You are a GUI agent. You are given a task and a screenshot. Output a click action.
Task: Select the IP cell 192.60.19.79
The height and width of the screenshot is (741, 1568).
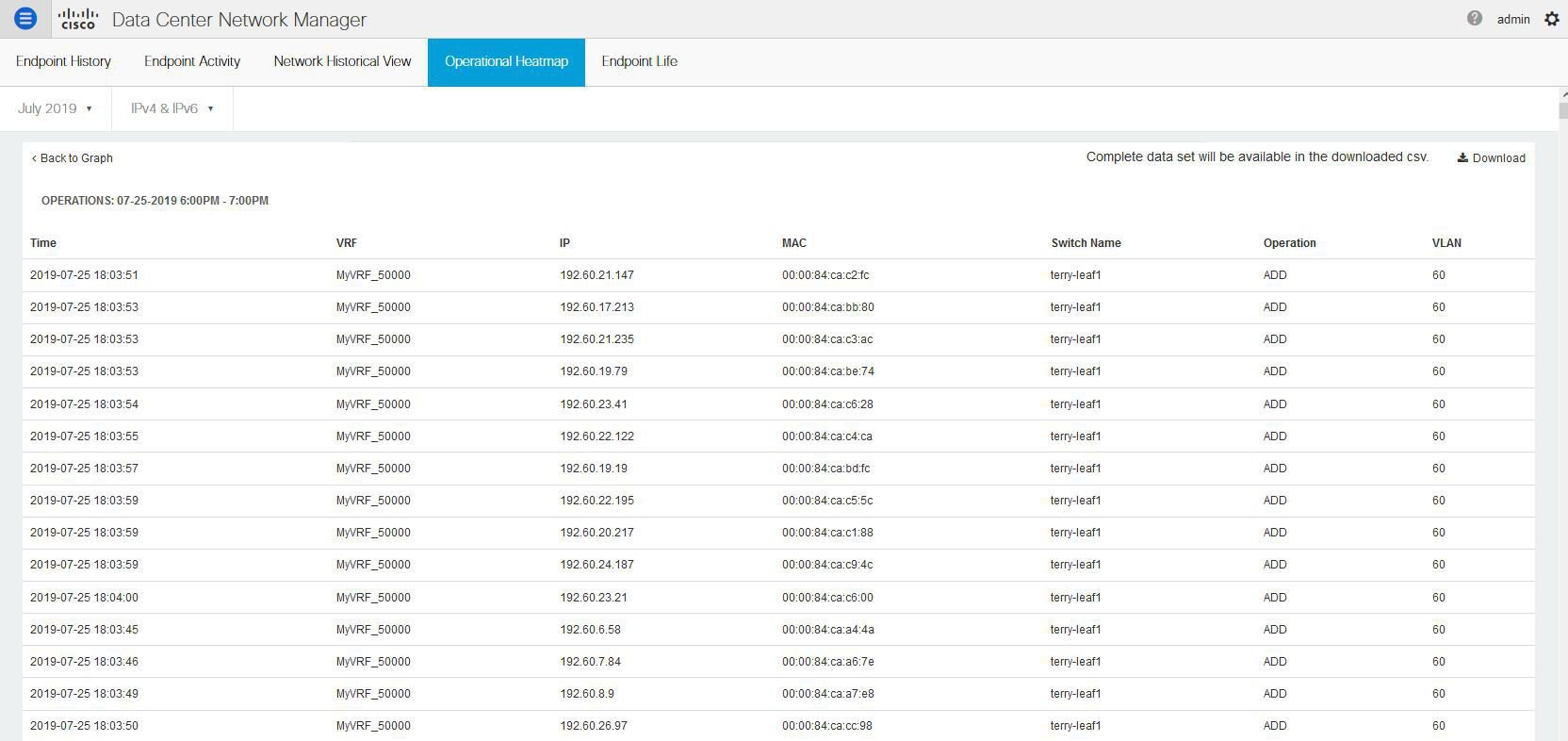[x=594, y=371]
